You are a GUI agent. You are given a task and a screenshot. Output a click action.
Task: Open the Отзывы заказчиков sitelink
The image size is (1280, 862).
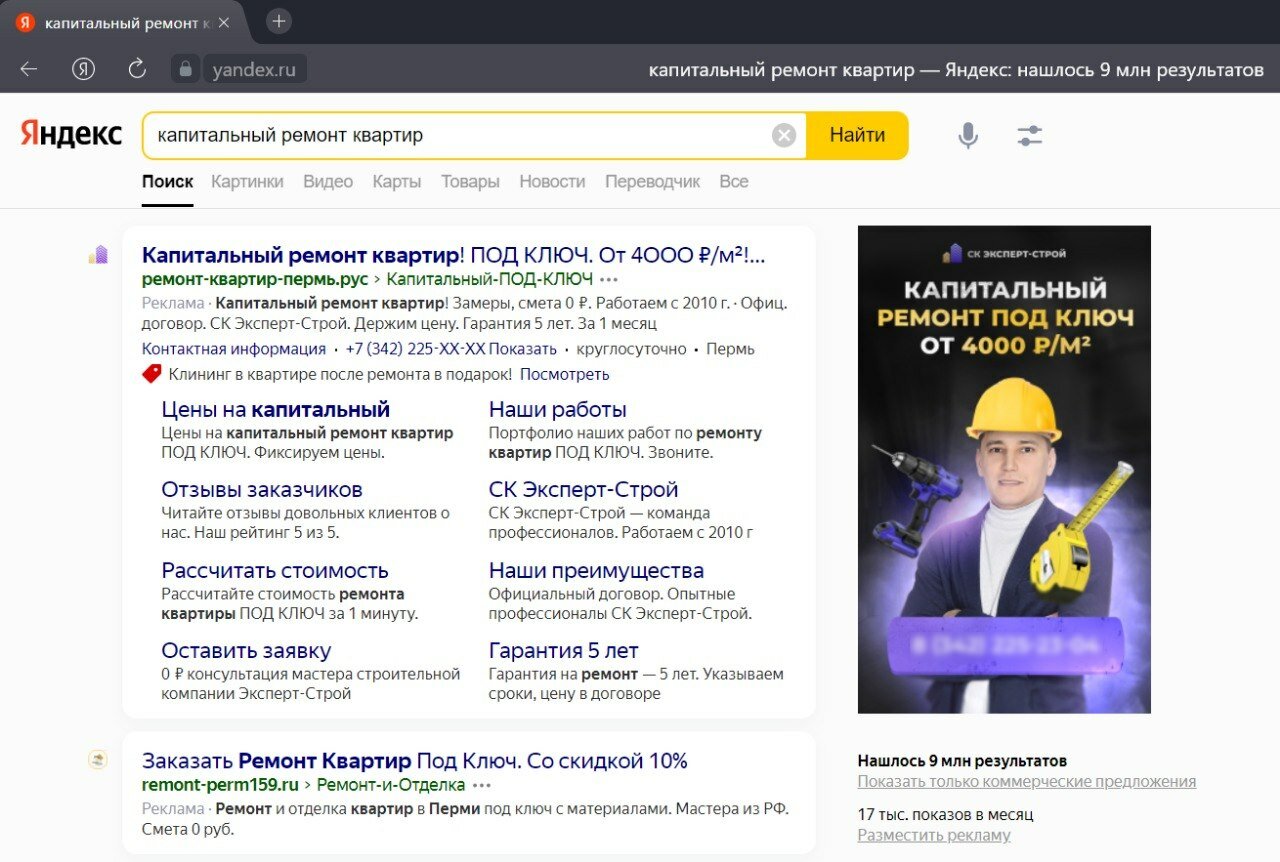[262, 490]
